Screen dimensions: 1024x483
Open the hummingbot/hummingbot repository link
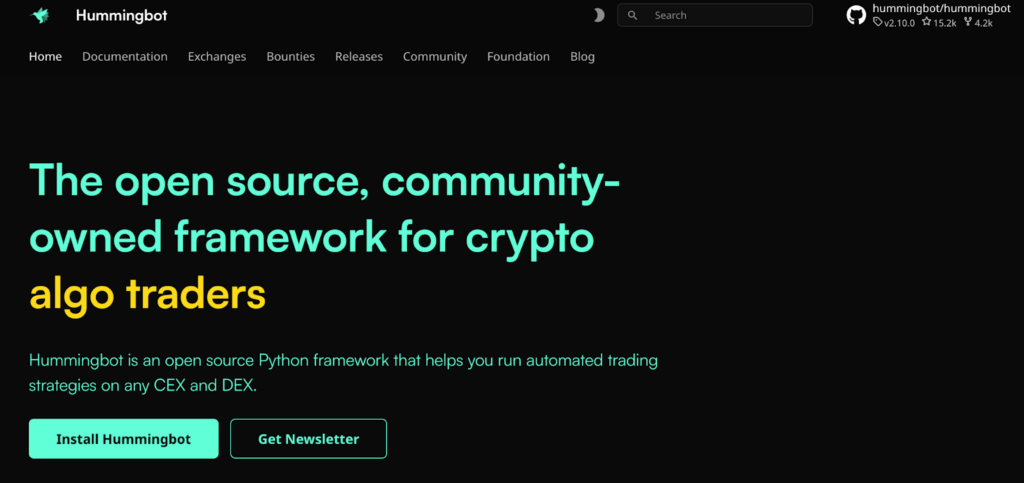[x=941, y=8]
